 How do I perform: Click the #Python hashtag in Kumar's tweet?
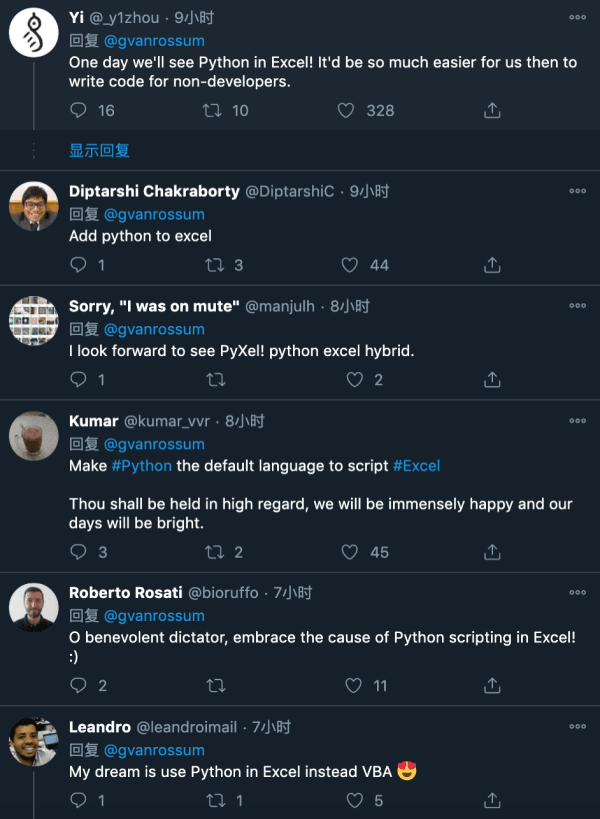[141, 466]
